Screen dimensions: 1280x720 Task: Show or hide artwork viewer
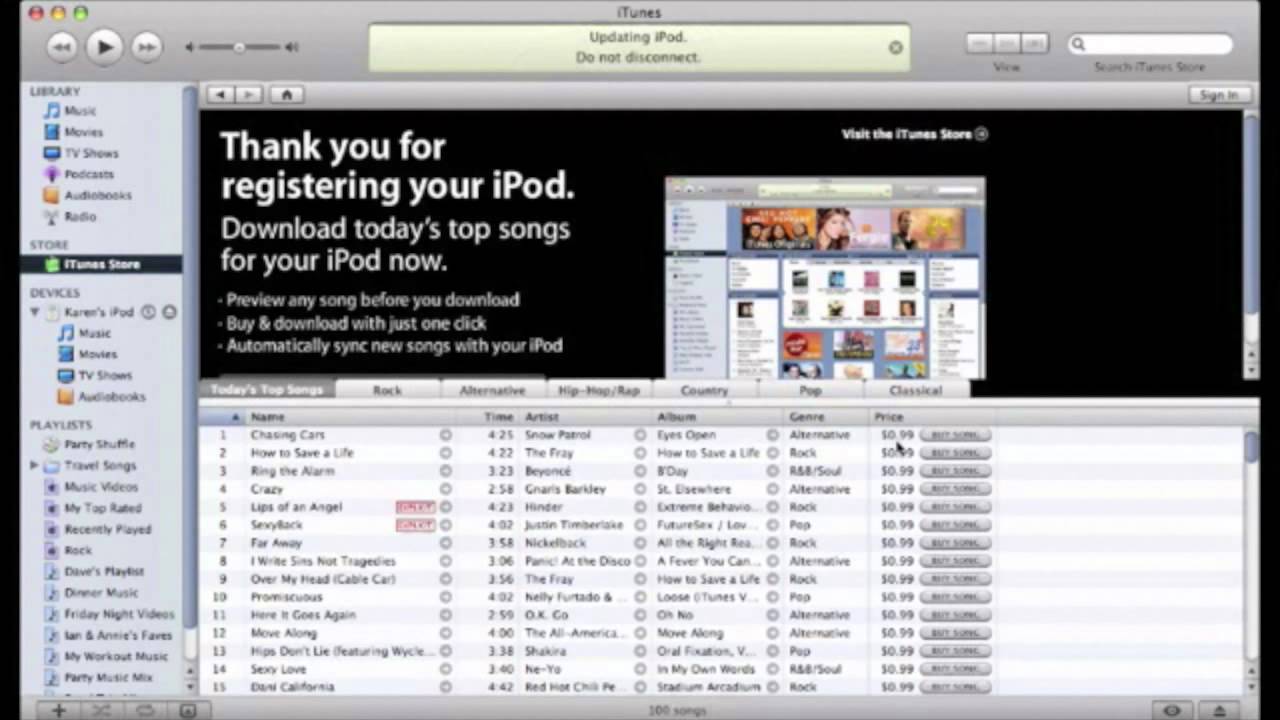pyautogui.click(x=187, y=710)
